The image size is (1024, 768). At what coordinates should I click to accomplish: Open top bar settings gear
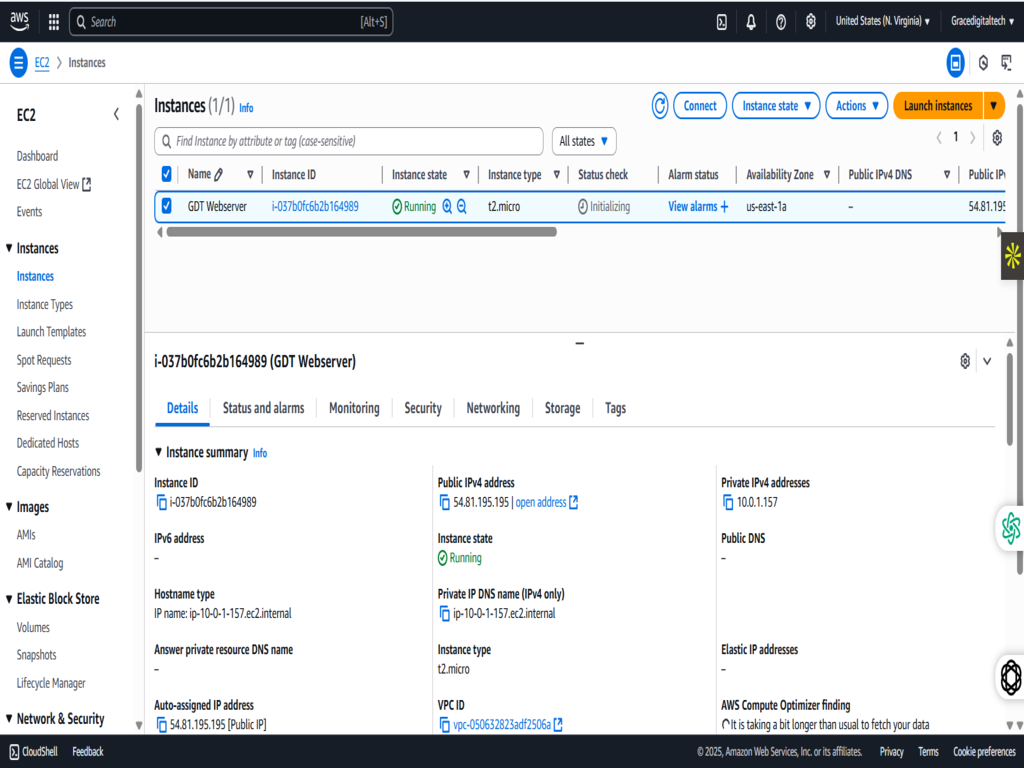[810, 22]
